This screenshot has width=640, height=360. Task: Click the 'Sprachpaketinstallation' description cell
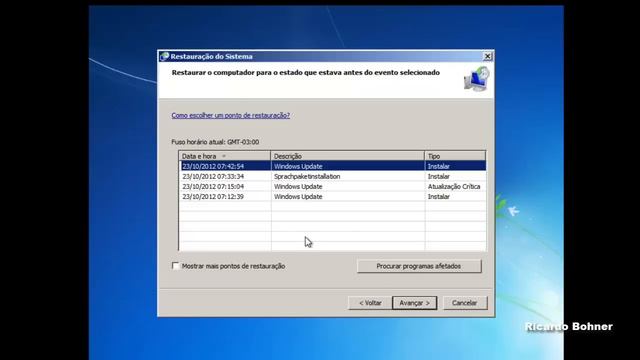click(307, 176)
